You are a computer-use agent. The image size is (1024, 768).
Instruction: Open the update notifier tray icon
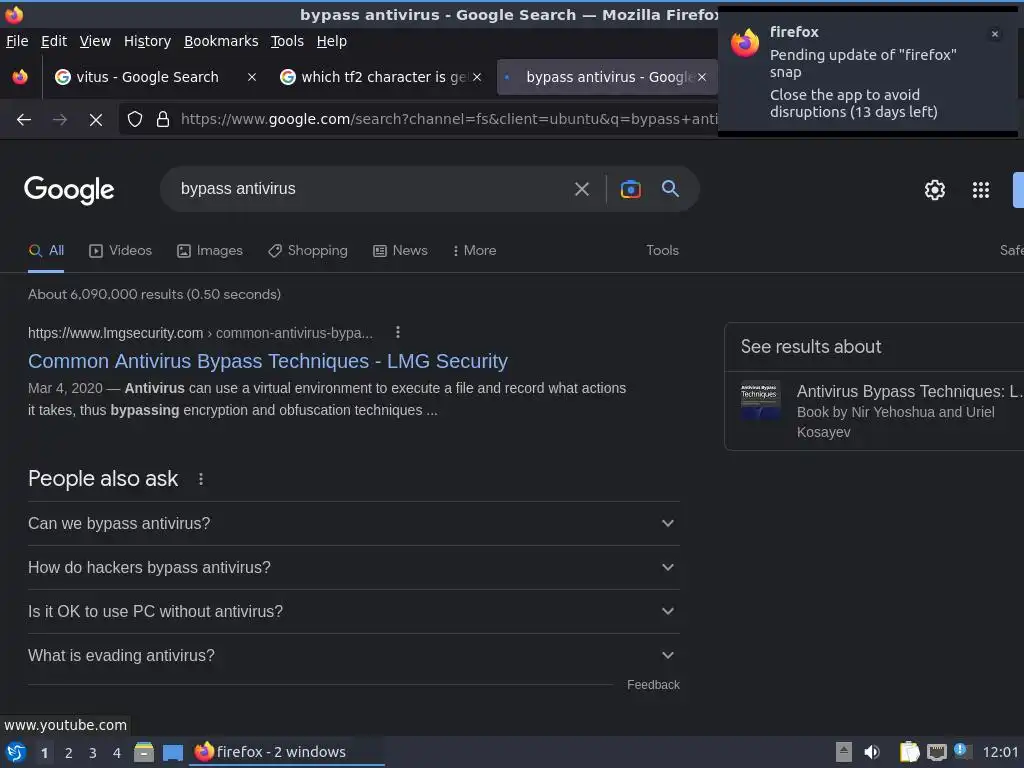tap(961, 751)
